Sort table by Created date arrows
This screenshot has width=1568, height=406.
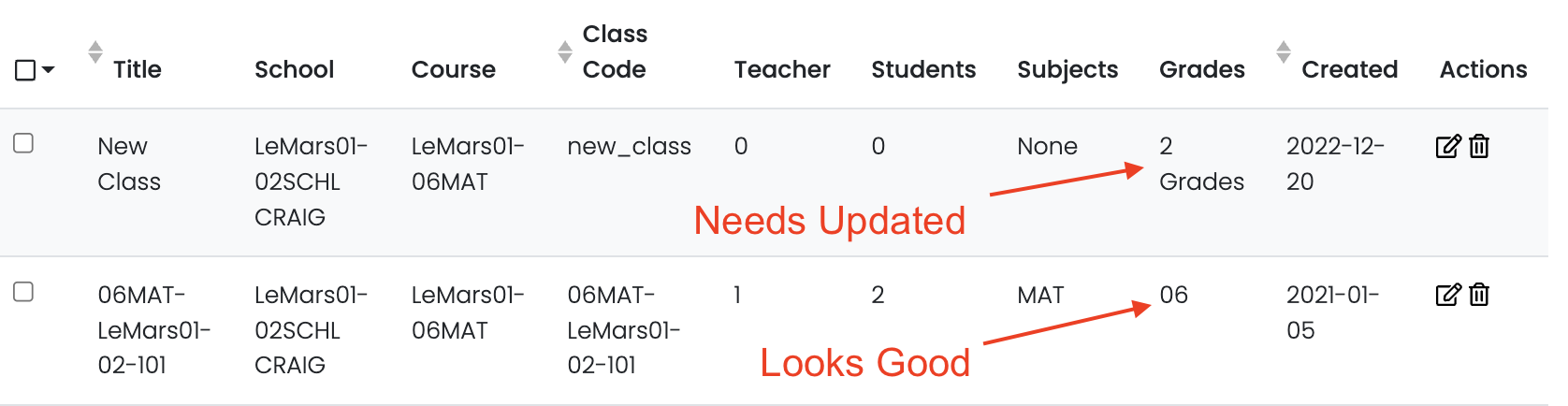tap(1284, 52)
